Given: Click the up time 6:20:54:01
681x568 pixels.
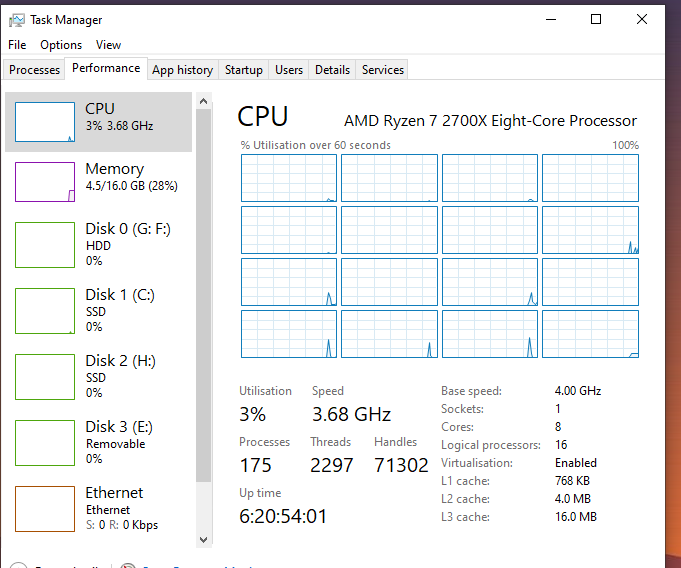Looking at the screenshot, I should 283,516.
